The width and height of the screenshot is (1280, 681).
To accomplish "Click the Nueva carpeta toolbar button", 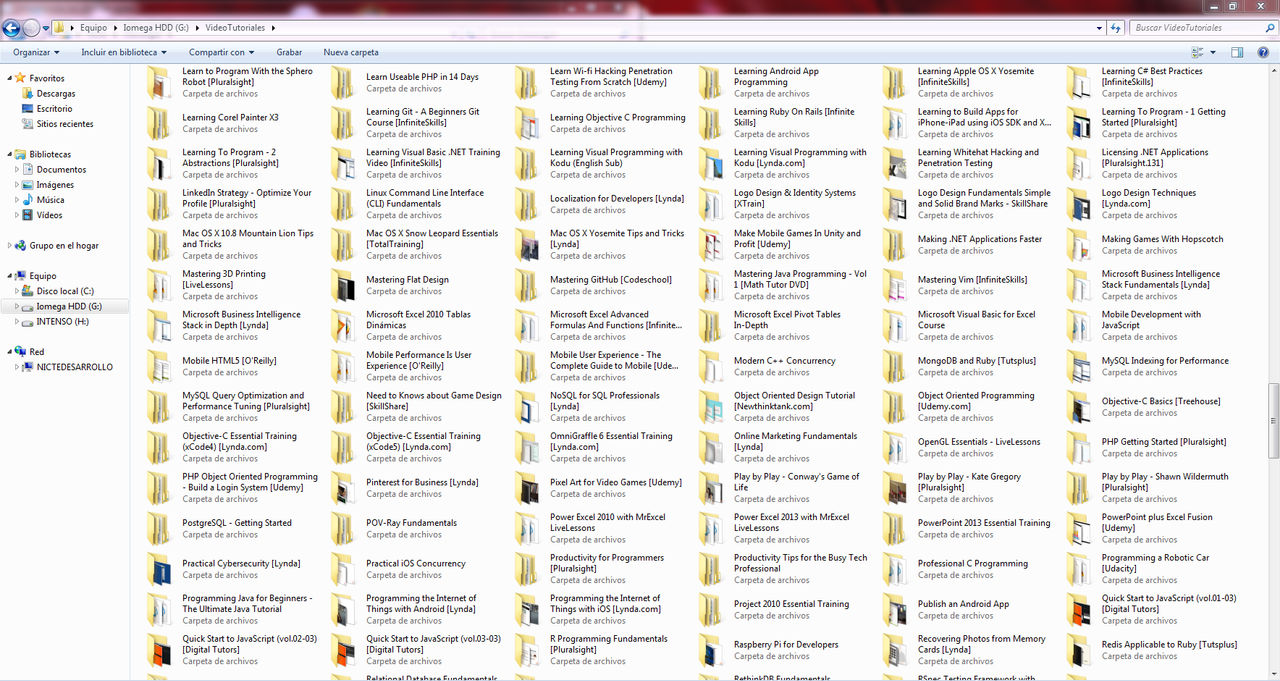I will [x=351, y=52].
